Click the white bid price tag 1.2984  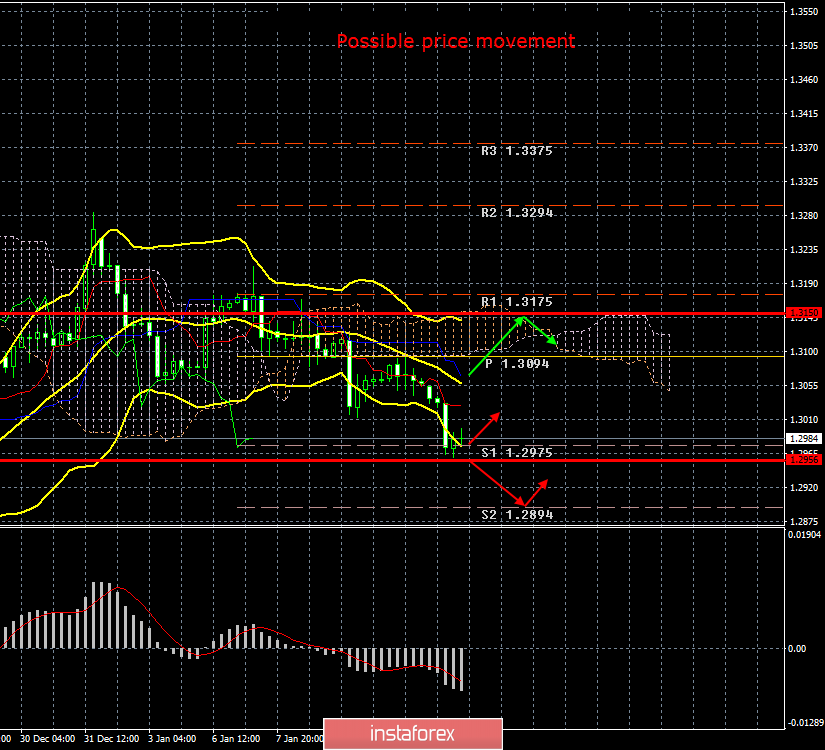[806, 438]
